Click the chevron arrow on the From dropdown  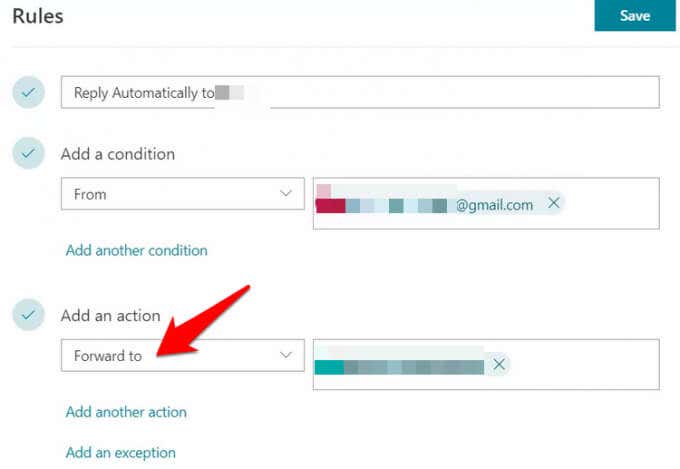click(286, 194)
